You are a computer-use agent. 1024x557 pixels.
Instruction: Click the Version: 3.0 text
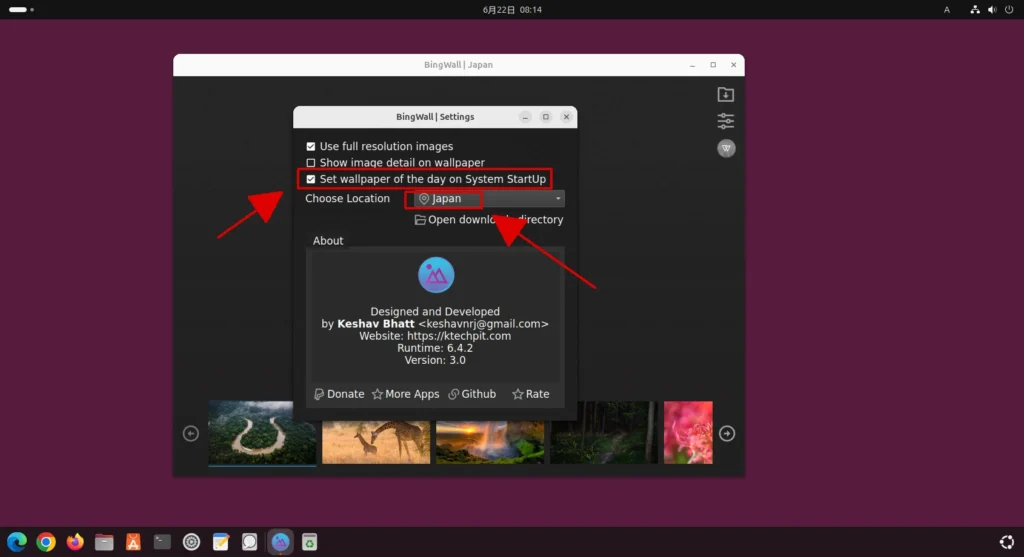pyautogui.click(x=435, y=360)
